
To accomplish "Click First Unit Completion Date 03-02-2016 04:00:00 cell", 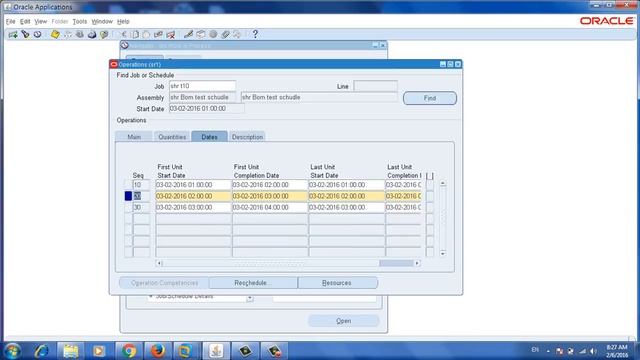I will pyautogui.click(x=270, y=207).
